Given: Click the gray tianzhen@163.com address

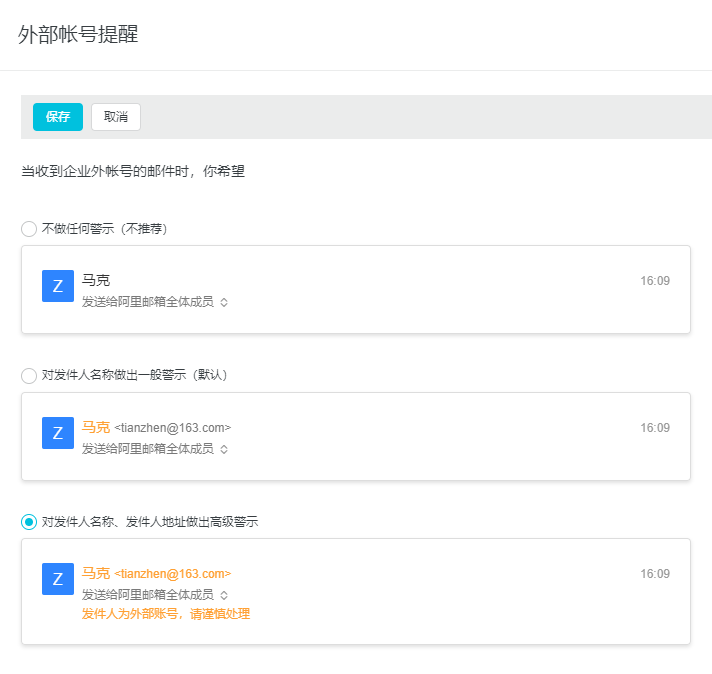Looking at the screenshot, I should [173, 428].
